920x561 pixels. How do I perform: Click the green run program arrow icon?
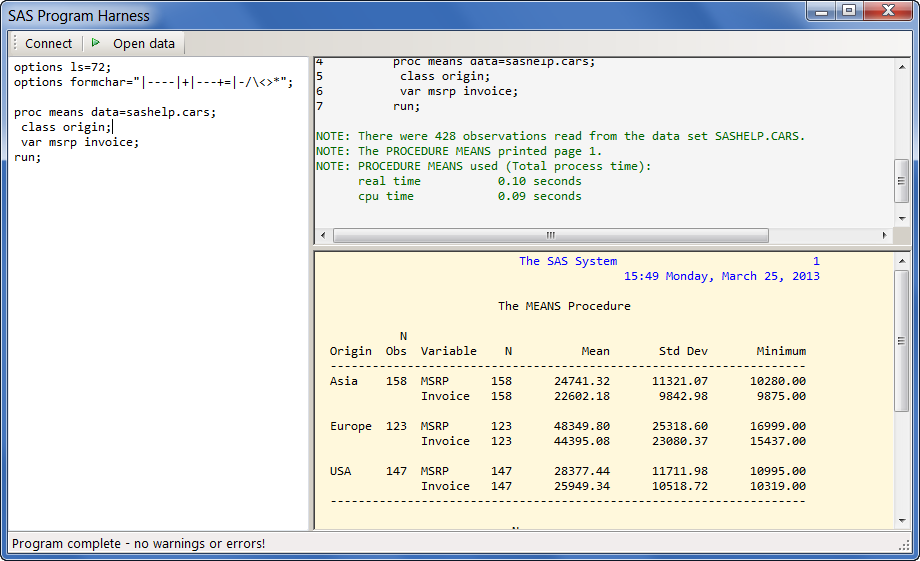[96, 43]
